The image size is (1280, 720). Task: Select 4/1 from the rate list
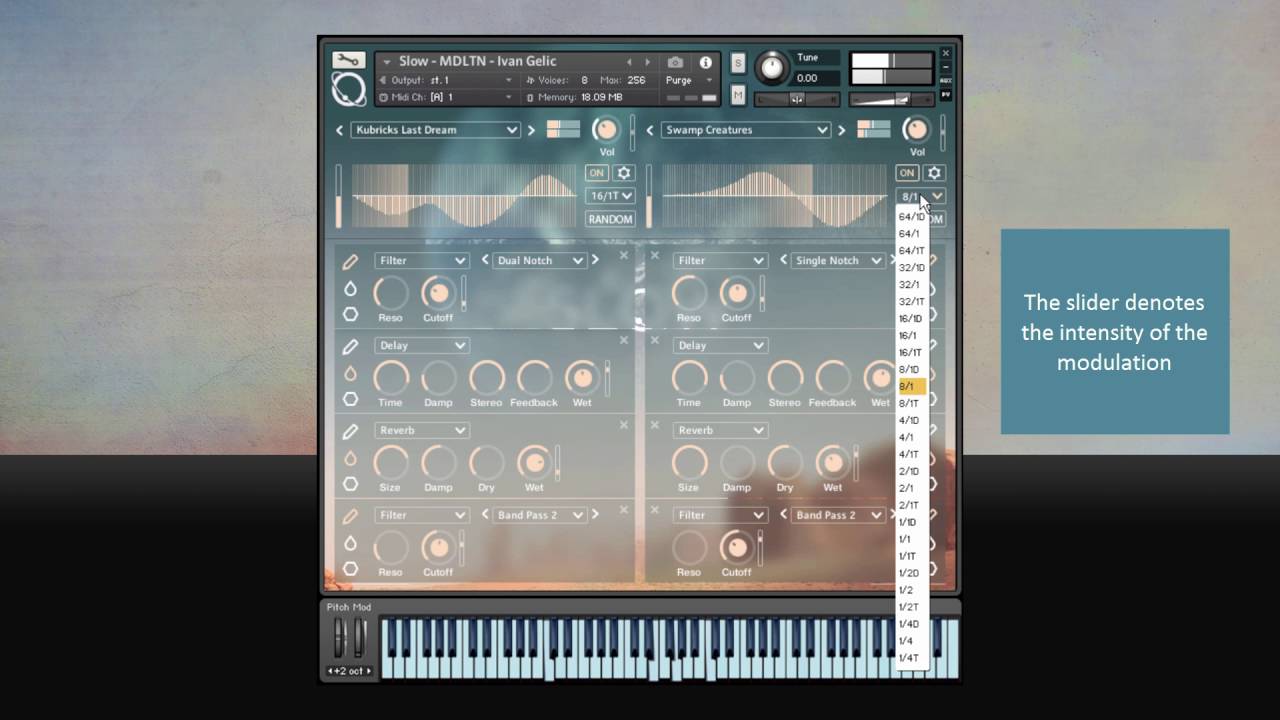(907, 437)
